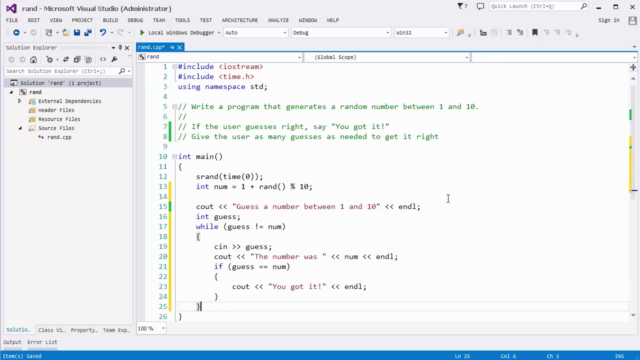Viewport: 640px width, 360px height.
Task: Open the feedback speech bubble icon
Action: point(480,6)
